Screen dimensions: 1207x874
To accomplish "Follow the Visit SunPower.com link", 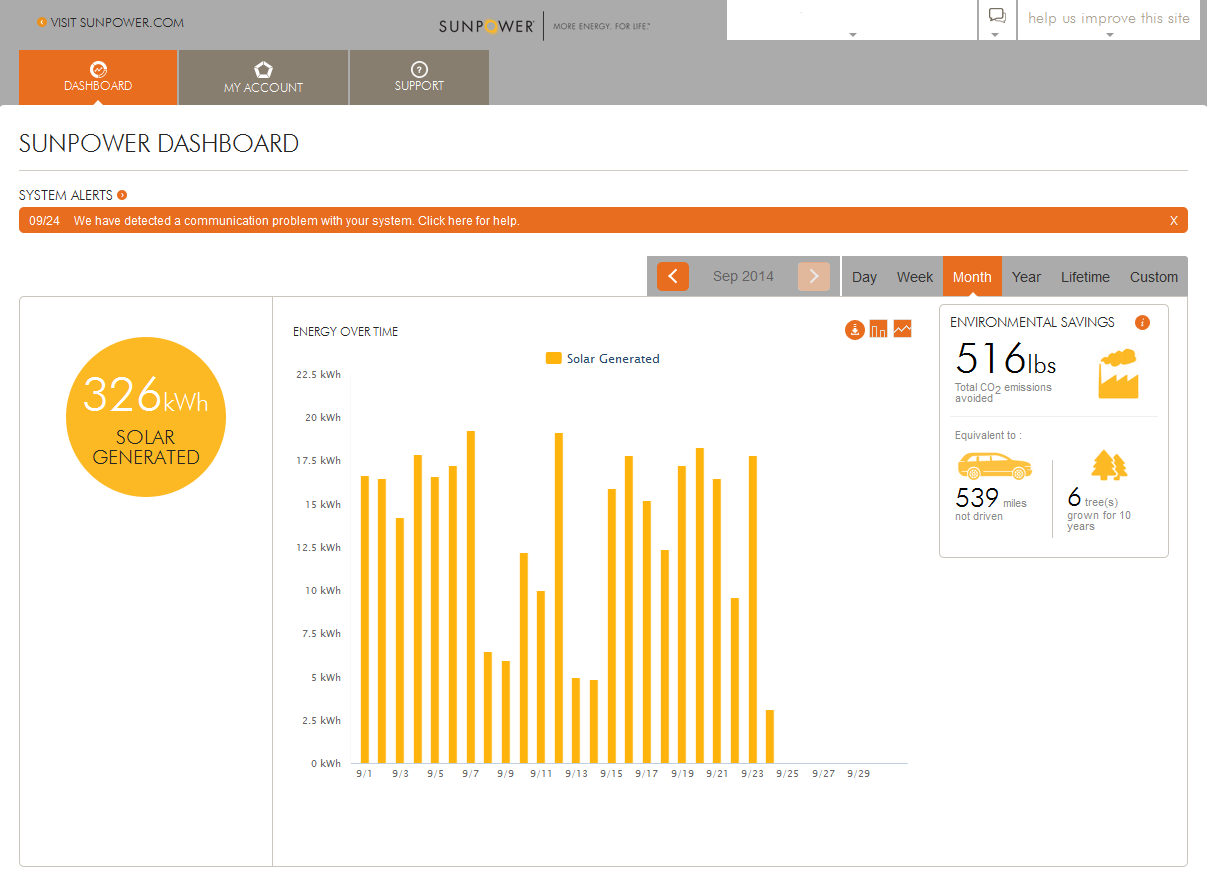I will pos(110,22).
